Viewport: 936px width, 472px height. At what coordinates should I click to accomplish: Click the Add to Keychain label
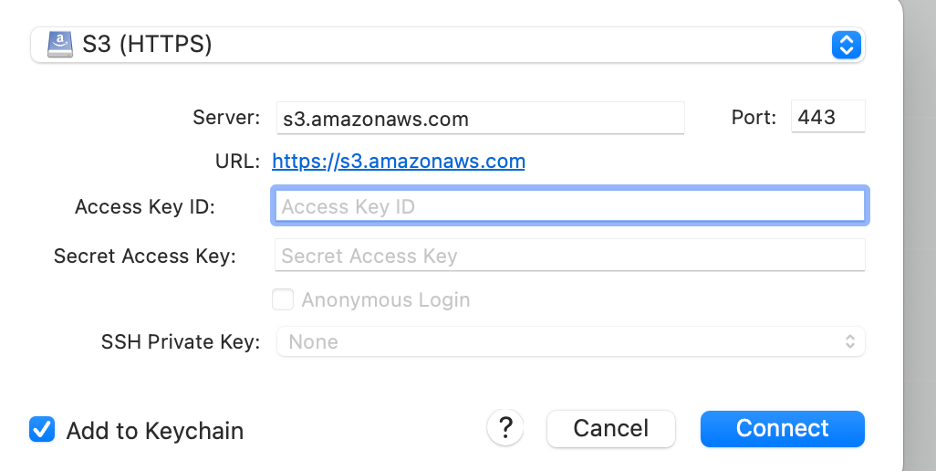(x=155, y=431)
